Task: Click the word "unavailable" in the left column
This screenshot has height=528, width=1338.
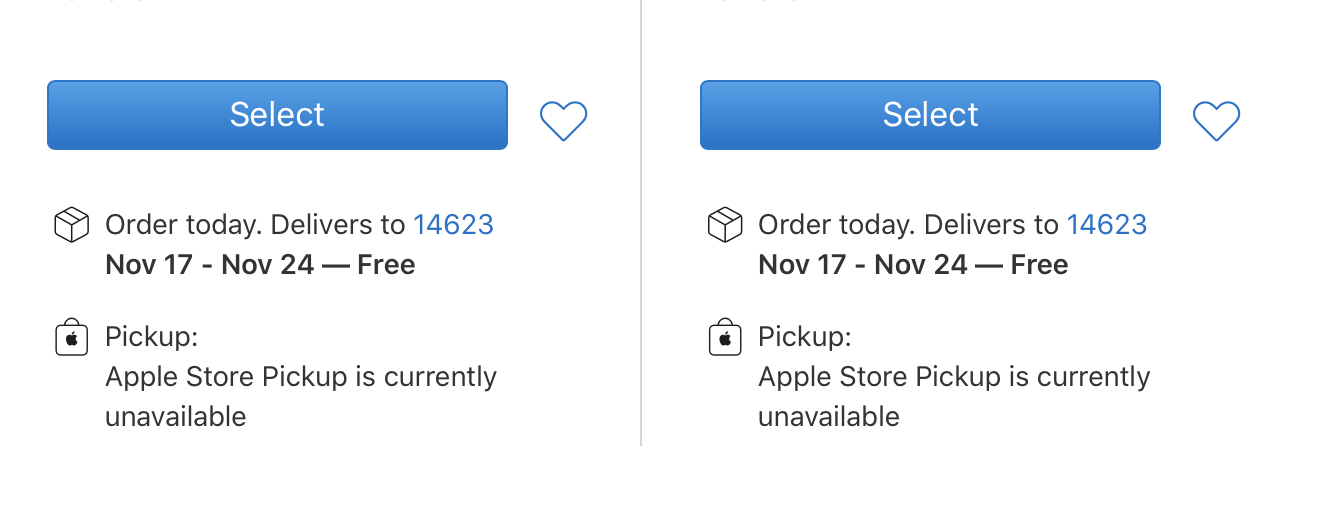Action: click(176, 417)
